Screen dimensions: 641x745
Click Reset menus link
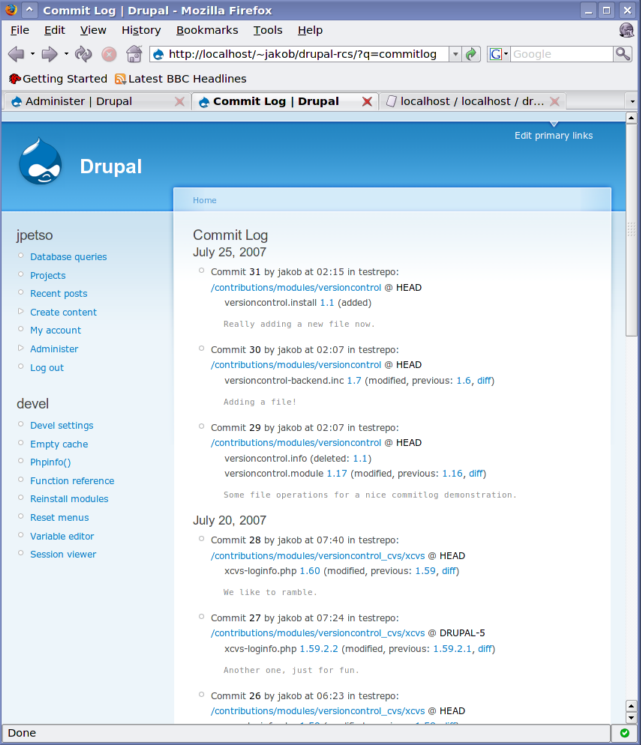[59, 517]
